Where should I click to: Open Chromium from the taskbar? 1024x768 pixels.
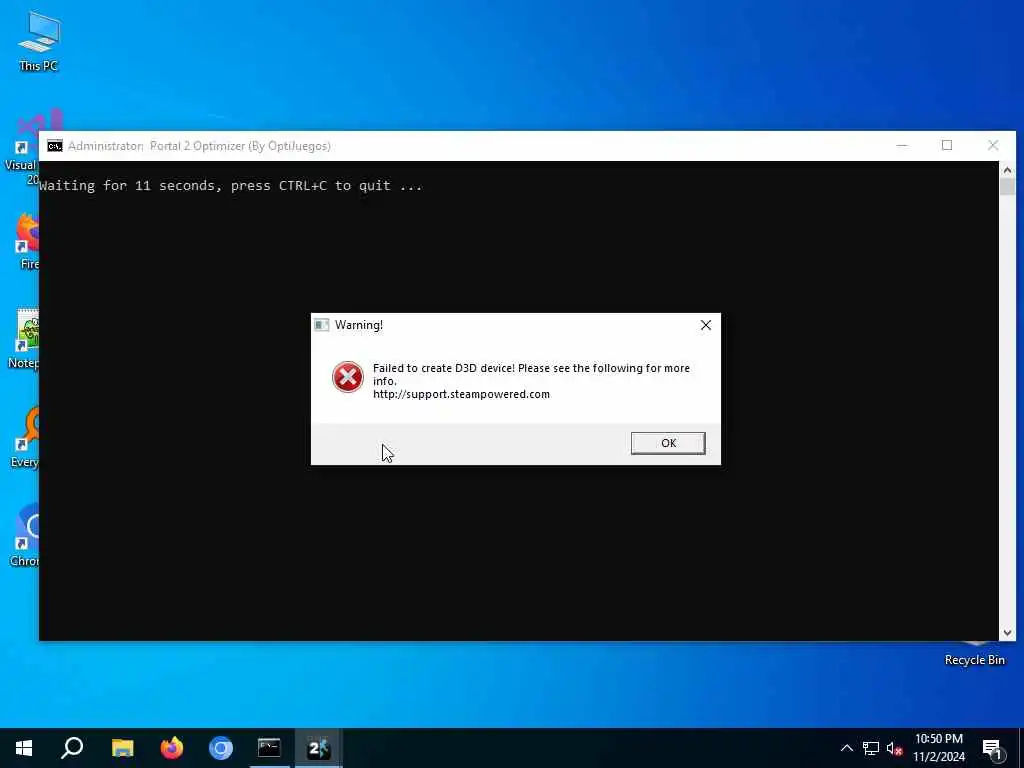(221, 748)
